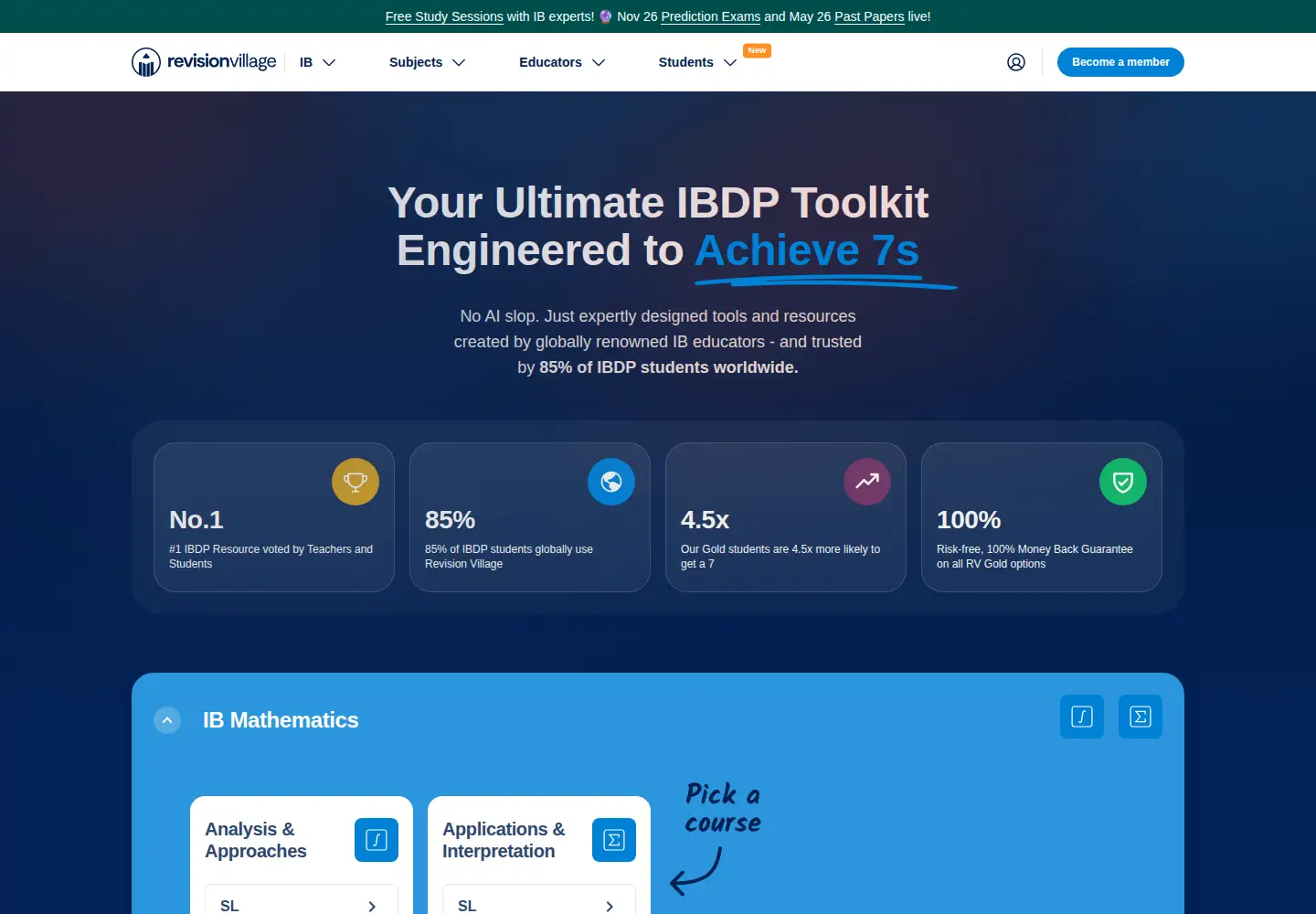The width and height of the screenshot is (1316, 914).
Task: Click the 4.5x statistic heading
Action: pos(705,520)
